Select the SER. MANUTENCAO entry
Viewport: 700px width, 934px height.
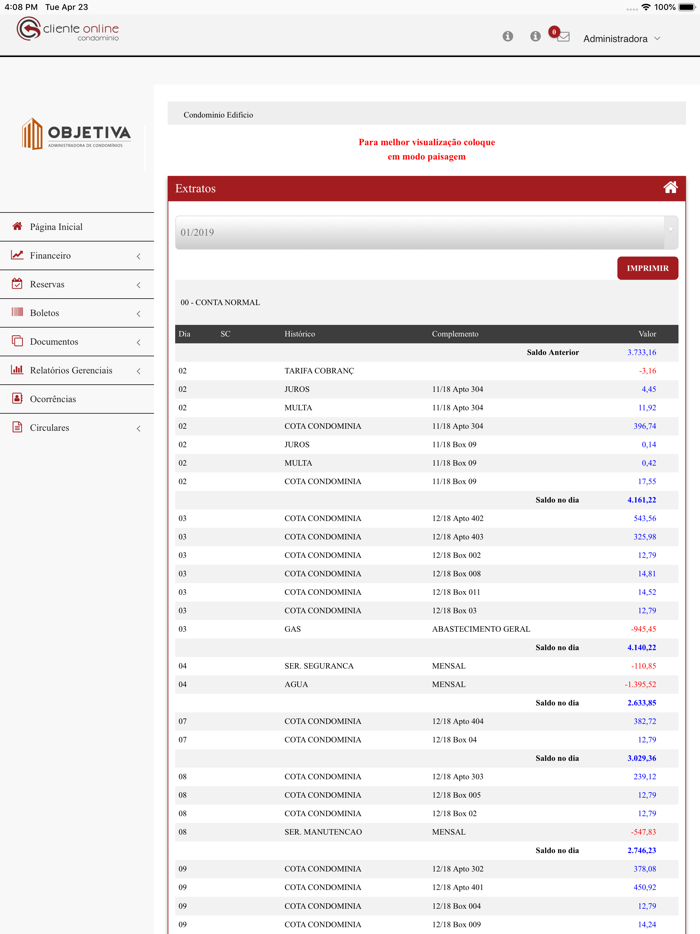pyautogui.click(x=323, y=832)
